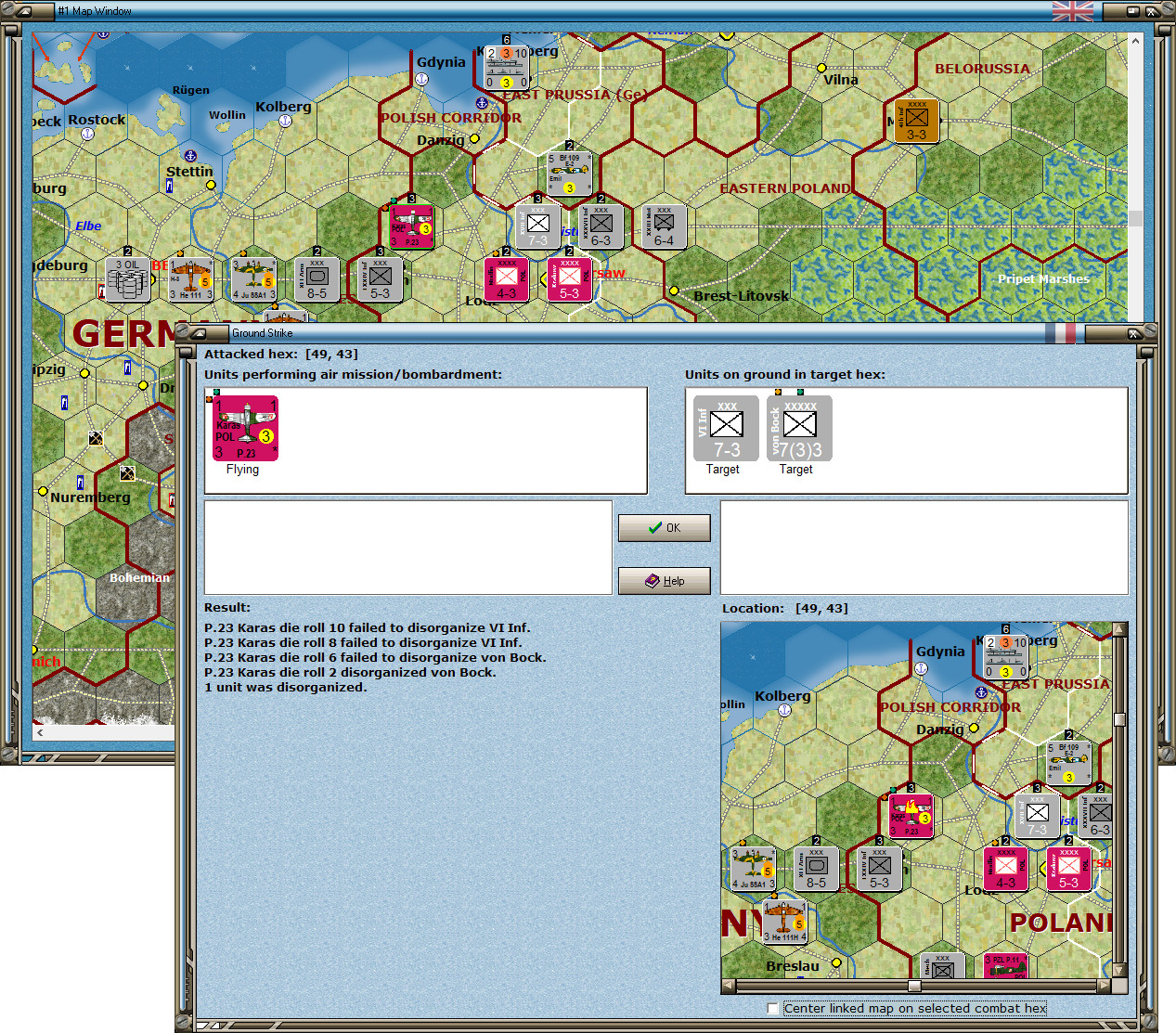
Task: Click the French flag in Ground Strike title bar
Action: click(x=1060, y=333)
